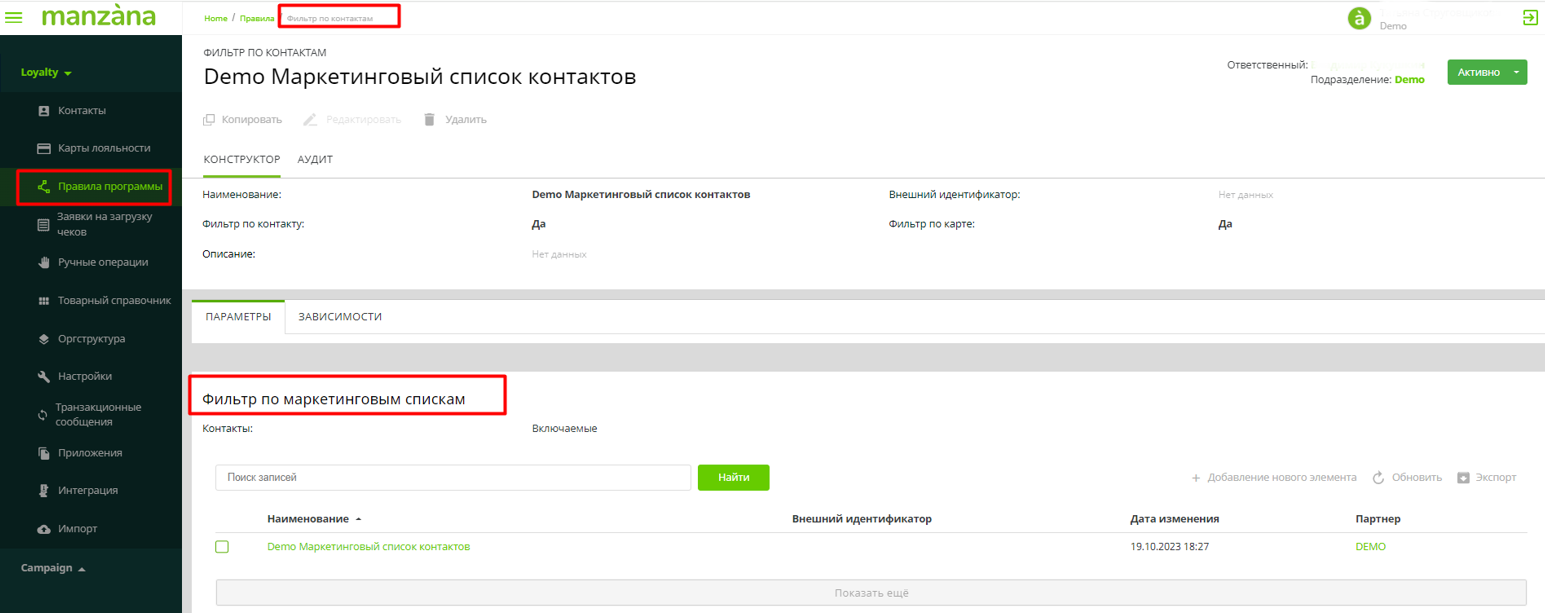Click the Копировать copy icon
Image resolution: width=1545 pixels, height=613 pixels.
click(209, 120)
